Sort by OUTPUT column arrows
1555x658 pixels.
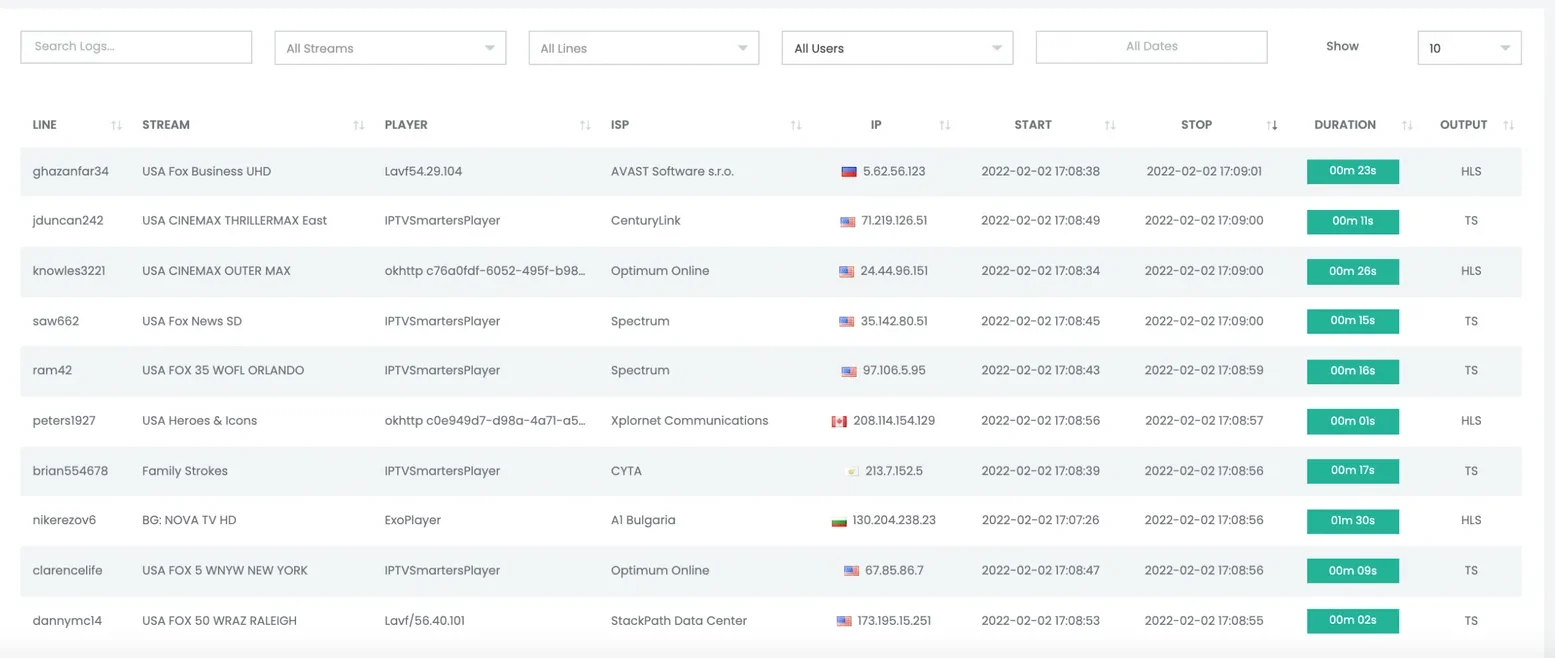(x=1509, y=125)
